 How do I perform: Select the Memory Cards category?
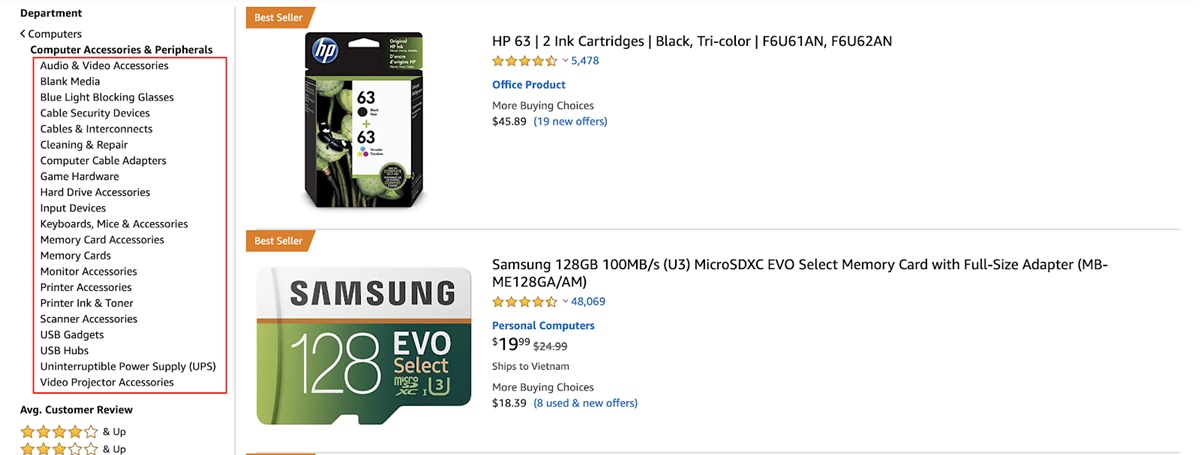tap(75, 256)
